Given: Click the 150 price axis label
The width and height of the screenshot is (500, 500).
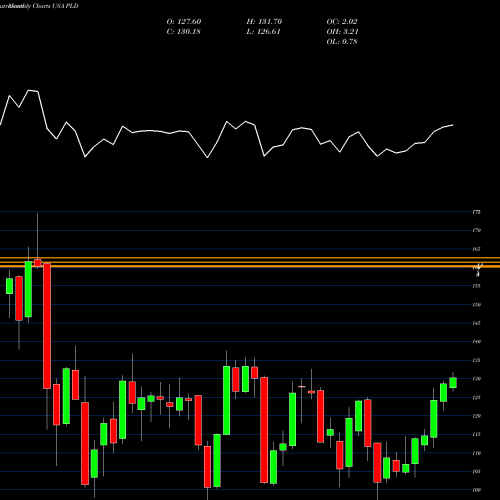Looking at the screenshot, I should click(x=477, y=305).
